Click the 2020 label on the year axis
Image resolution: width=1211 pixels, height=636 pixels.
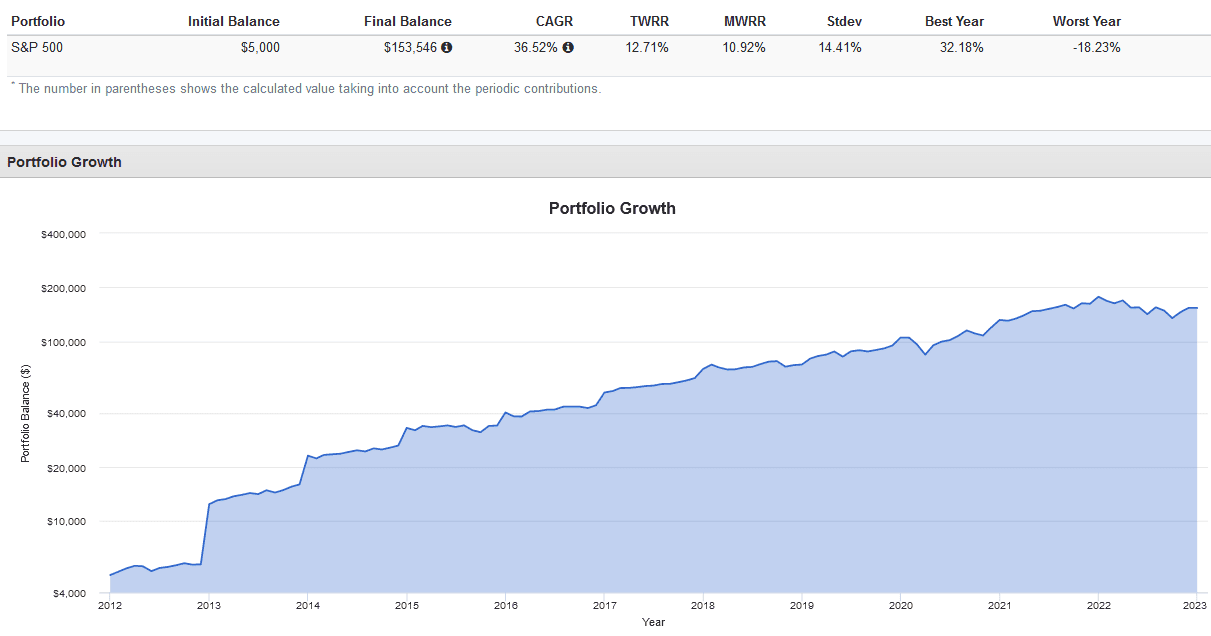pyautogui.click(x=900, y=605)
